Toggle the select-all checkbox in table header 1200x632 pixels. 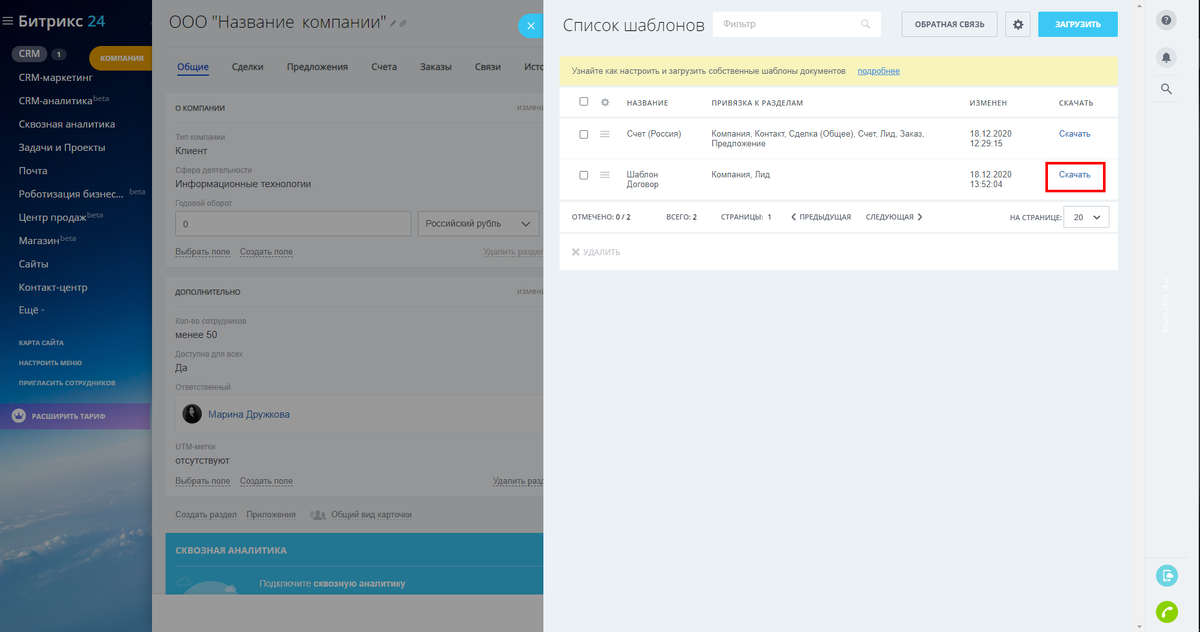(584, 102)
